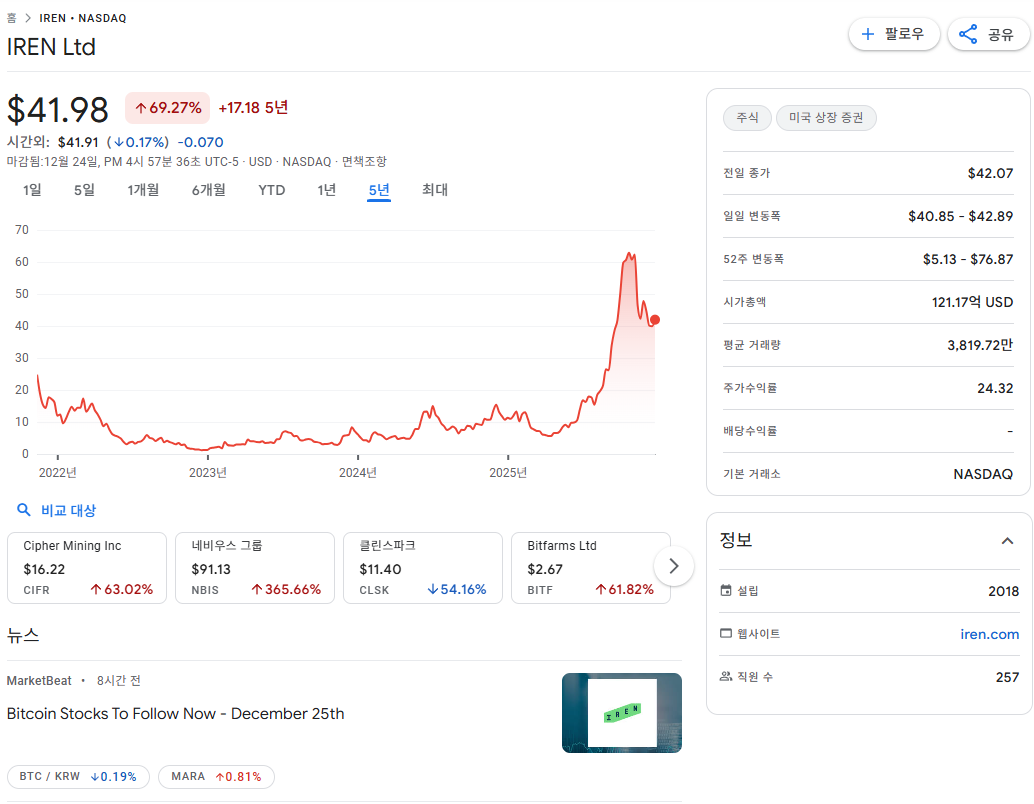Click the 69.27% change badge
This screenshot has width=1034, height=804.
167,108
